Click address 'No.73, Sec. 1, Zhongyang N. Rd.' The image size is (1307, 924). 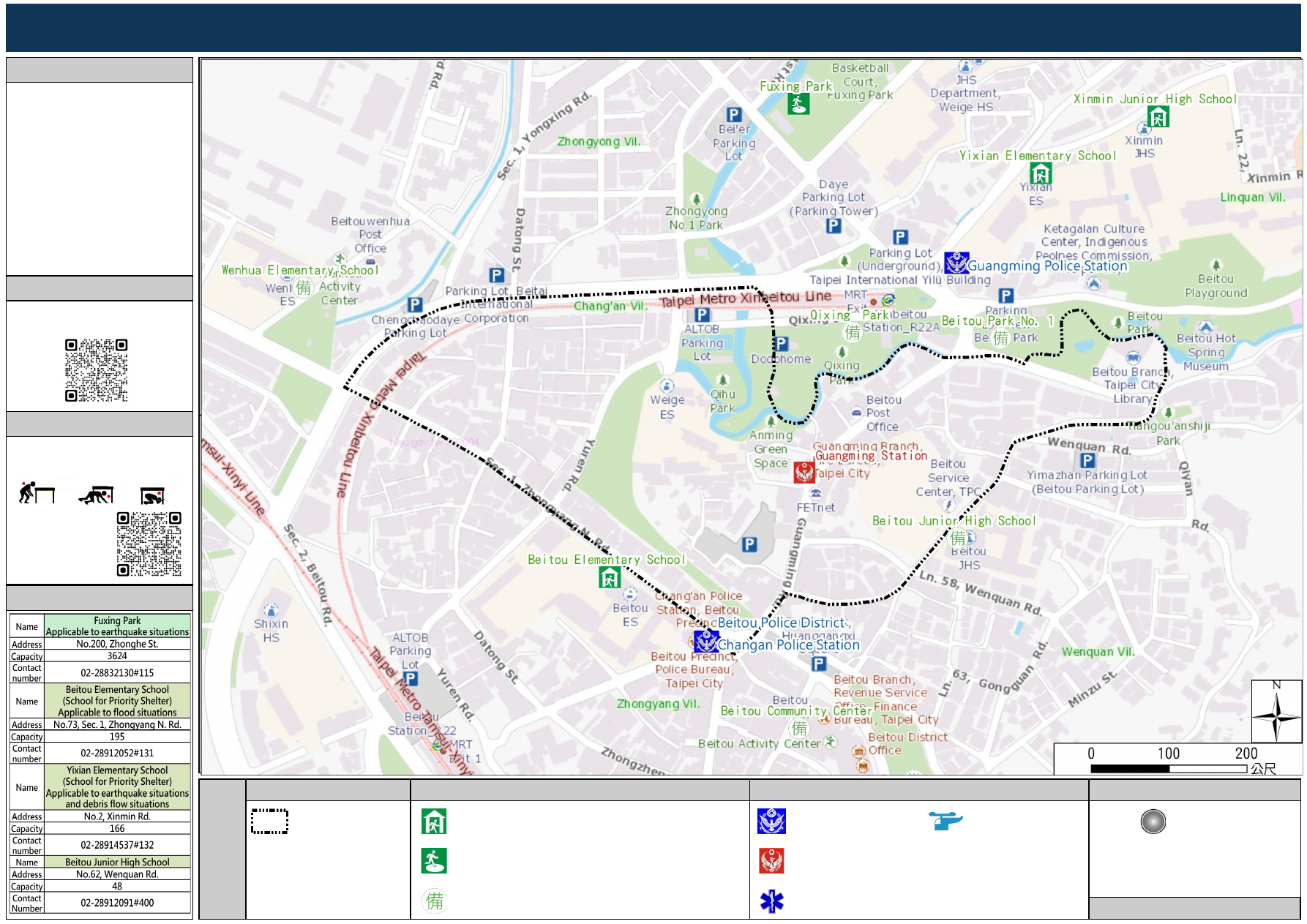(x=117, y=724)
